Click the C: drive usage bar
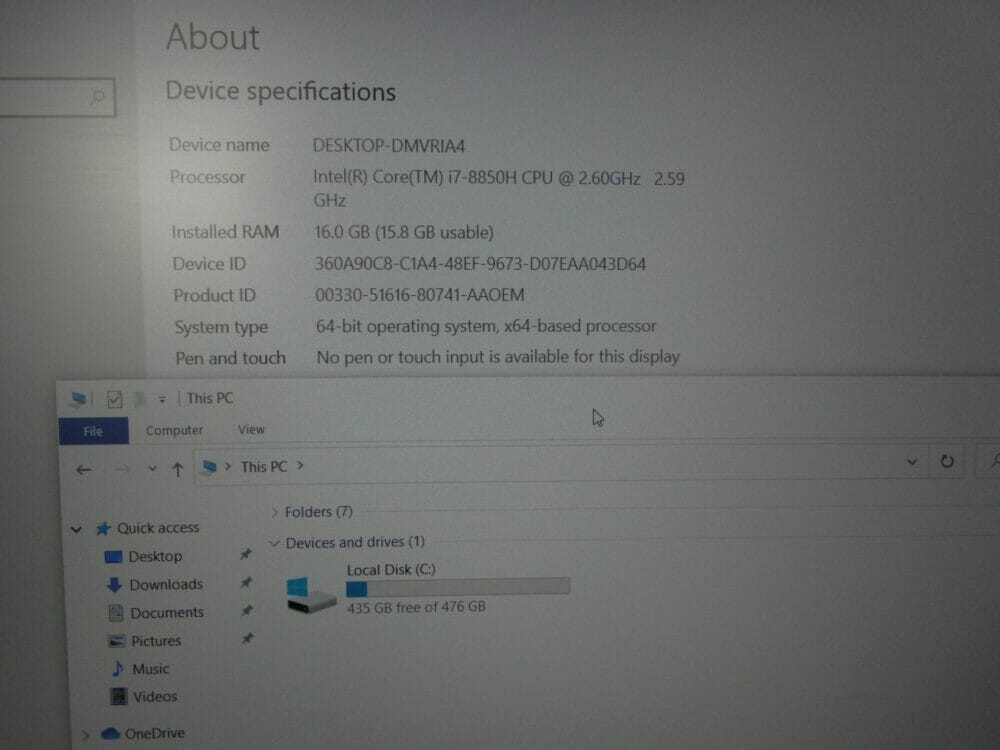 point(458,586)
